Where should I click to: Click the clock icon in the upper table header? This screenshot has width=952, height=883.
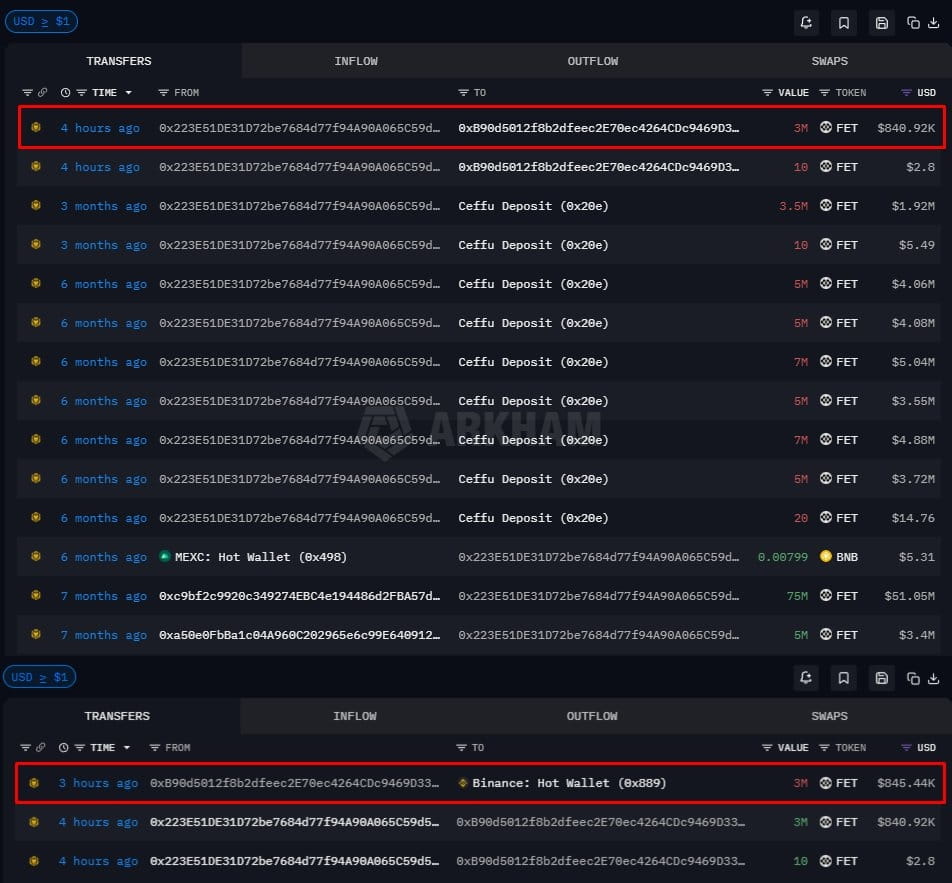tap(66, 93)
